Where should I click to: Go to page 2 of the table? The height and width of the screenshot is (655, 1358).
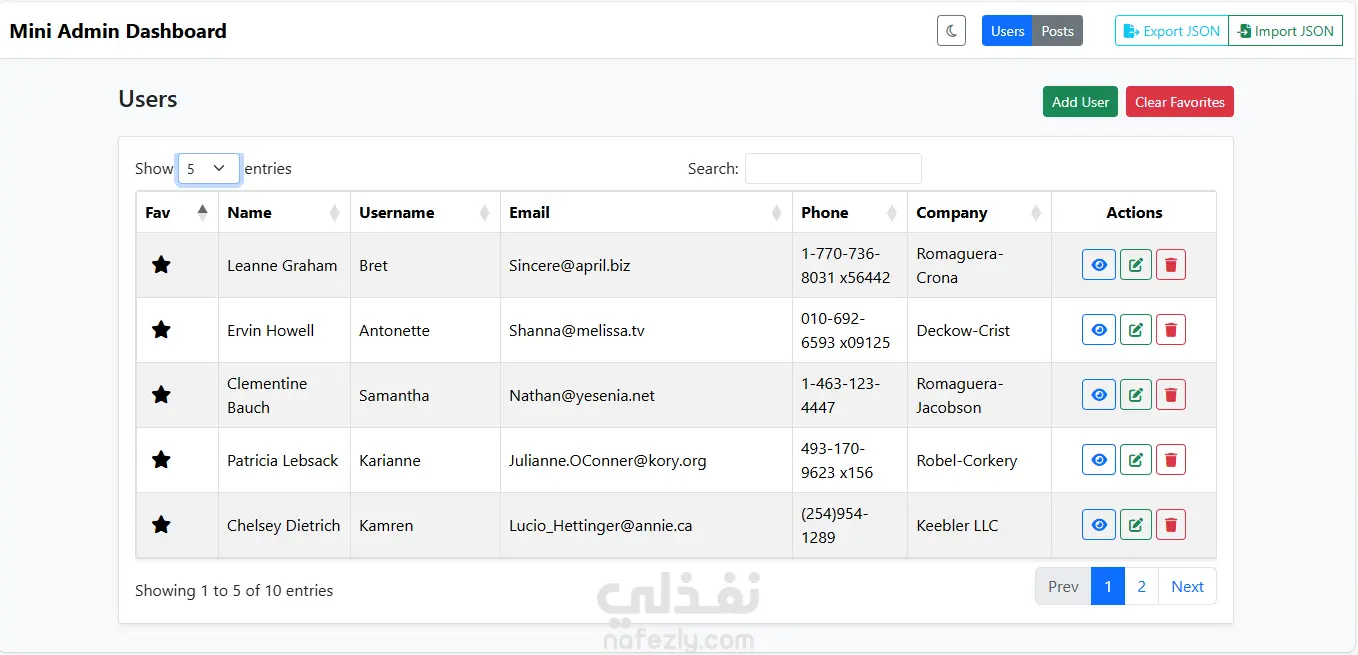click(x=1141, y=587)
